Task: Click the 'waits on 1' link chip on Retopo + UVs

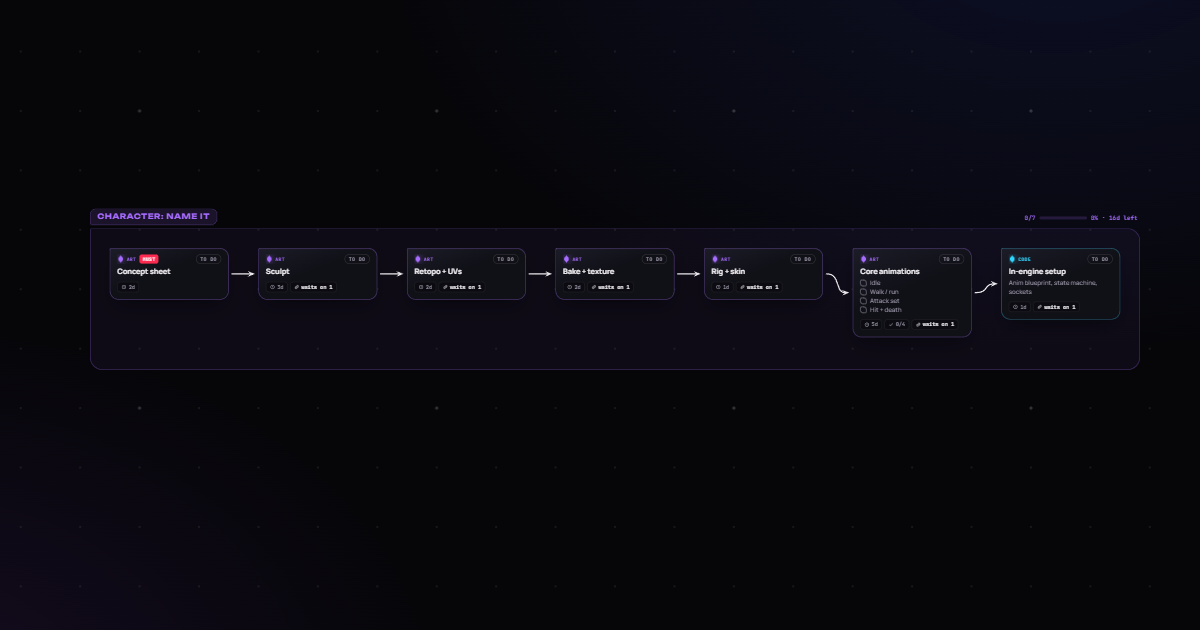Action: (x=462, y=287)
